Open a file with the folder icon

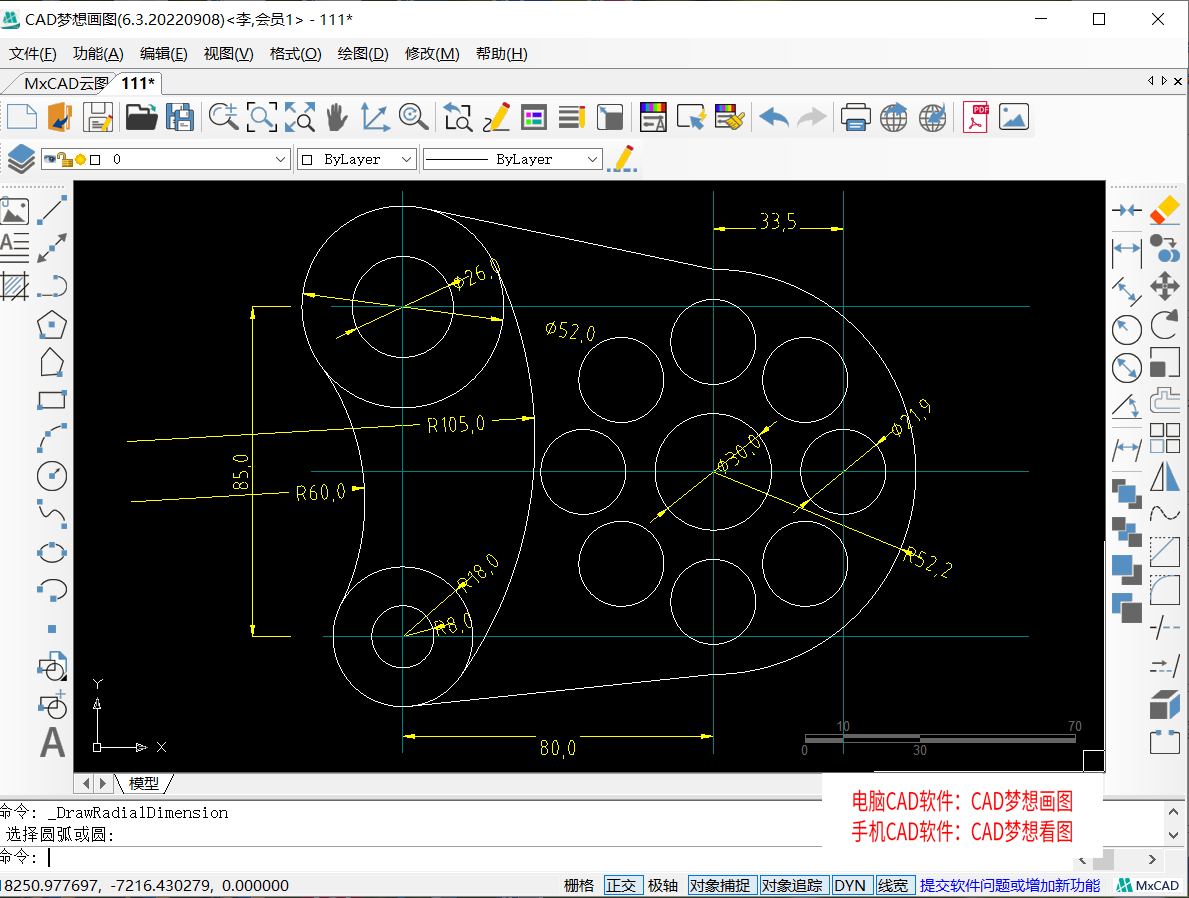click(x=141, y=118)
